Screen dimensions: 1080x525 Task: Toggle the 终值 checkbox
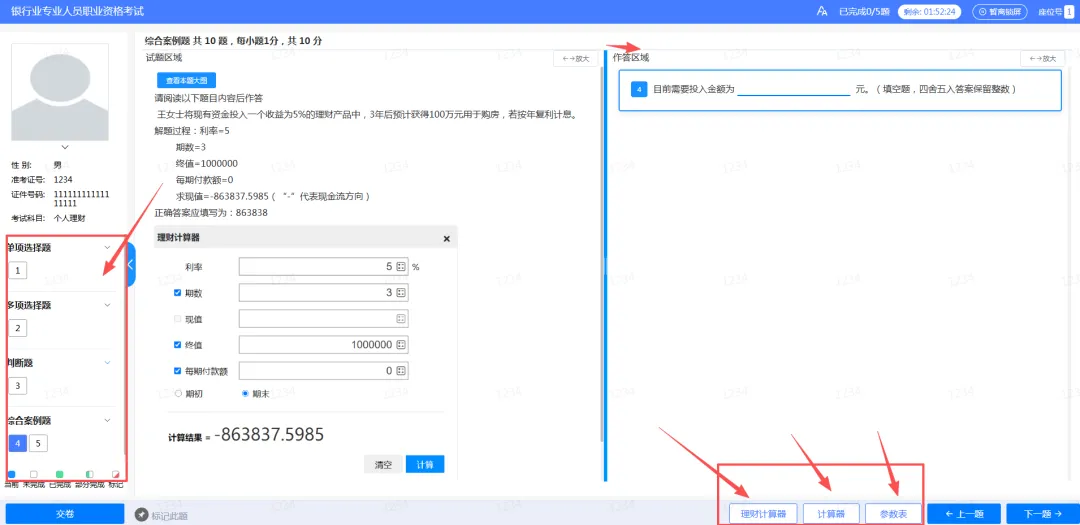[x=178, y=344]
